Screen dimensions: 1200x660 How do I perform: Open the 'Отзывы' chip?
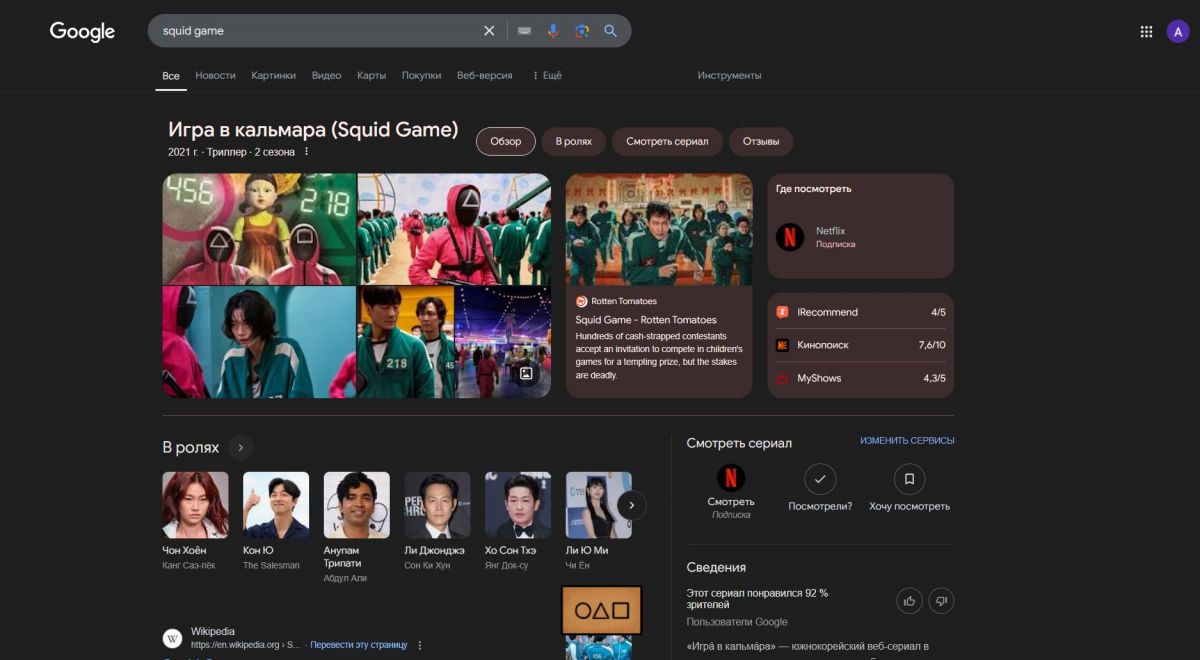761,142
